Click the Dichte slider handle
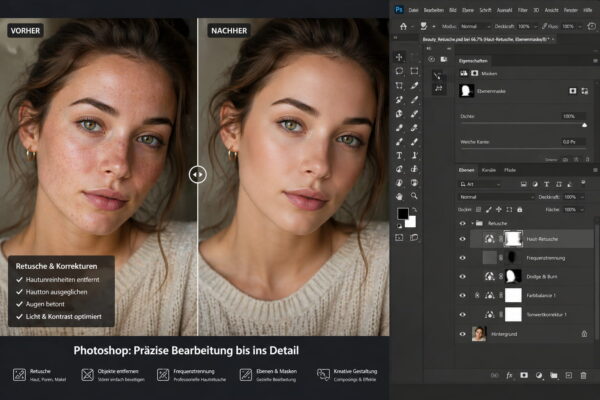Image resolution: width=600 pixels, height=400 pixels. pos(584,125)
